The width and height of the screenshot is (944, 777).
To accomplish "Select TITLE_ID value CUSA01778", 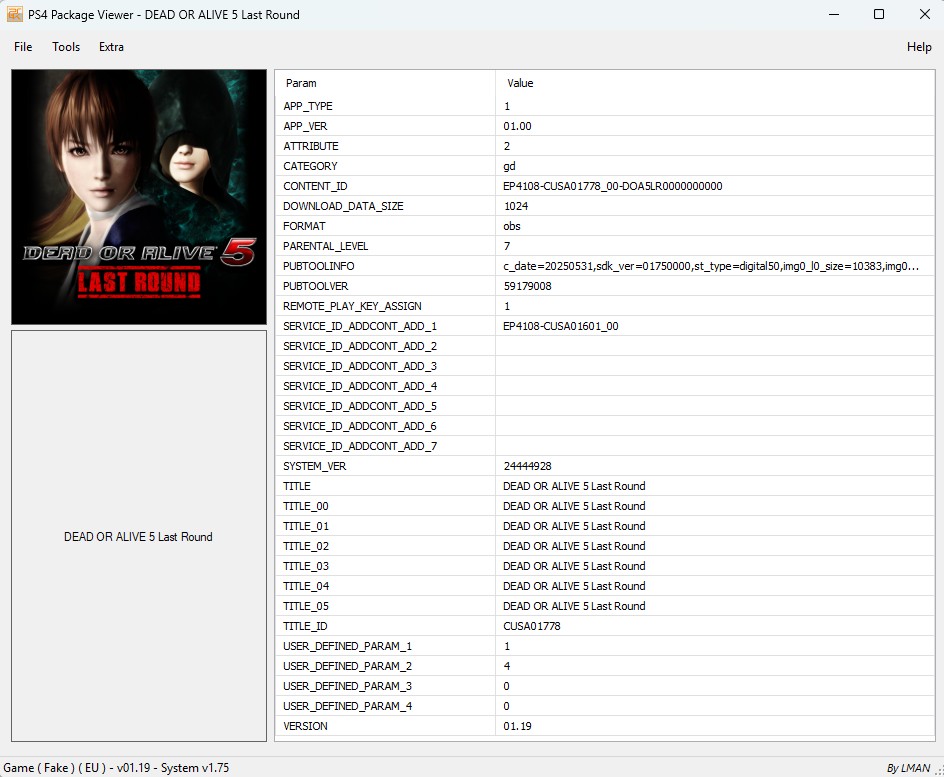I will (532, 626).
